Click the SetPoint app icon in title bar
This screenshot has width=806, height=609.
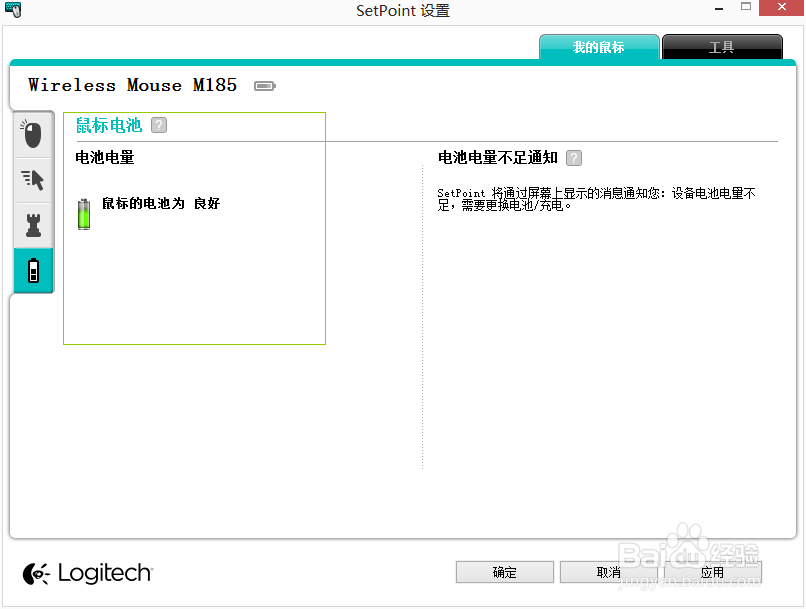coord(13,10)
